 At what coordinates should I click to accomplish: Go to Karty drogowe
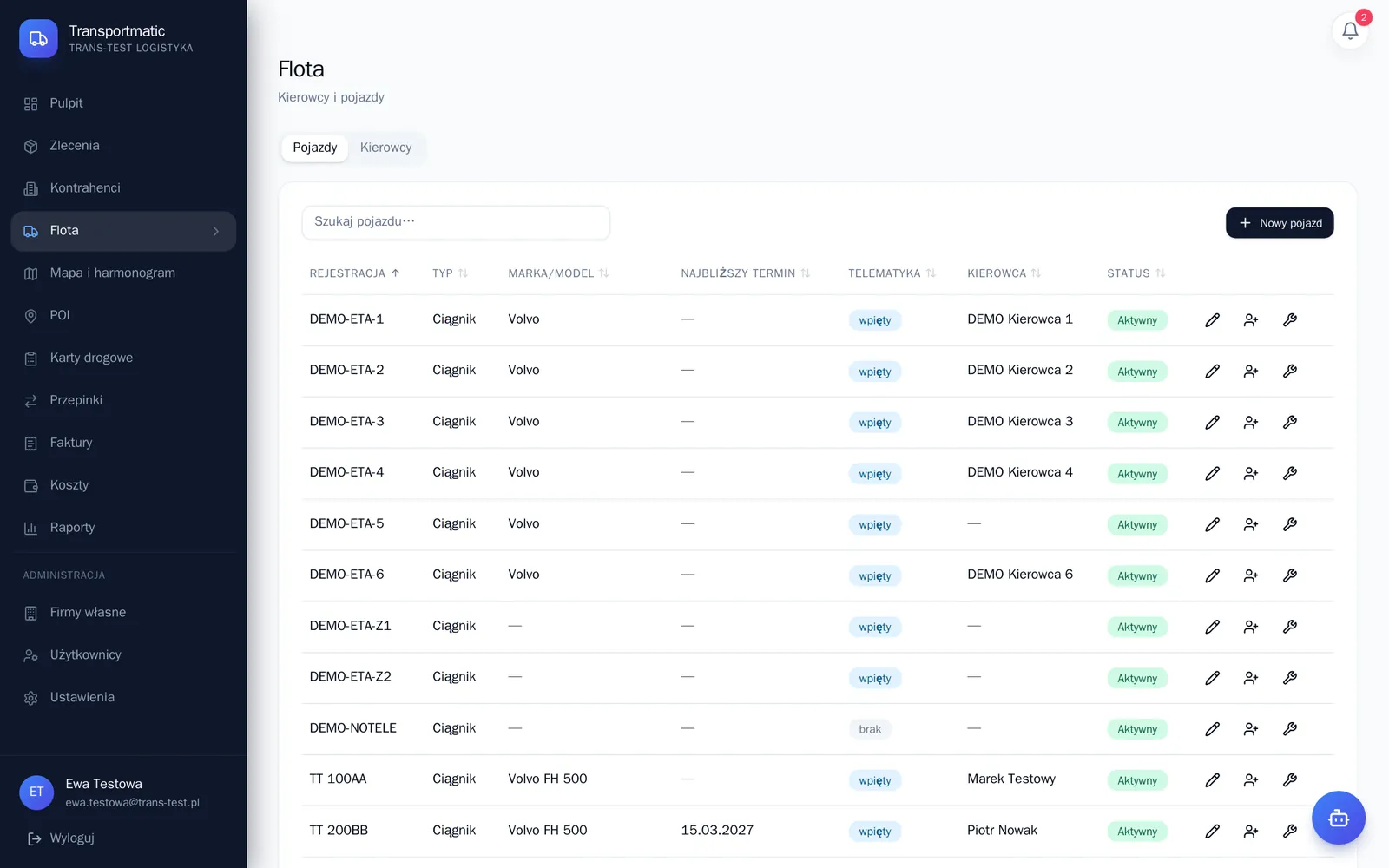click(123, 358)
